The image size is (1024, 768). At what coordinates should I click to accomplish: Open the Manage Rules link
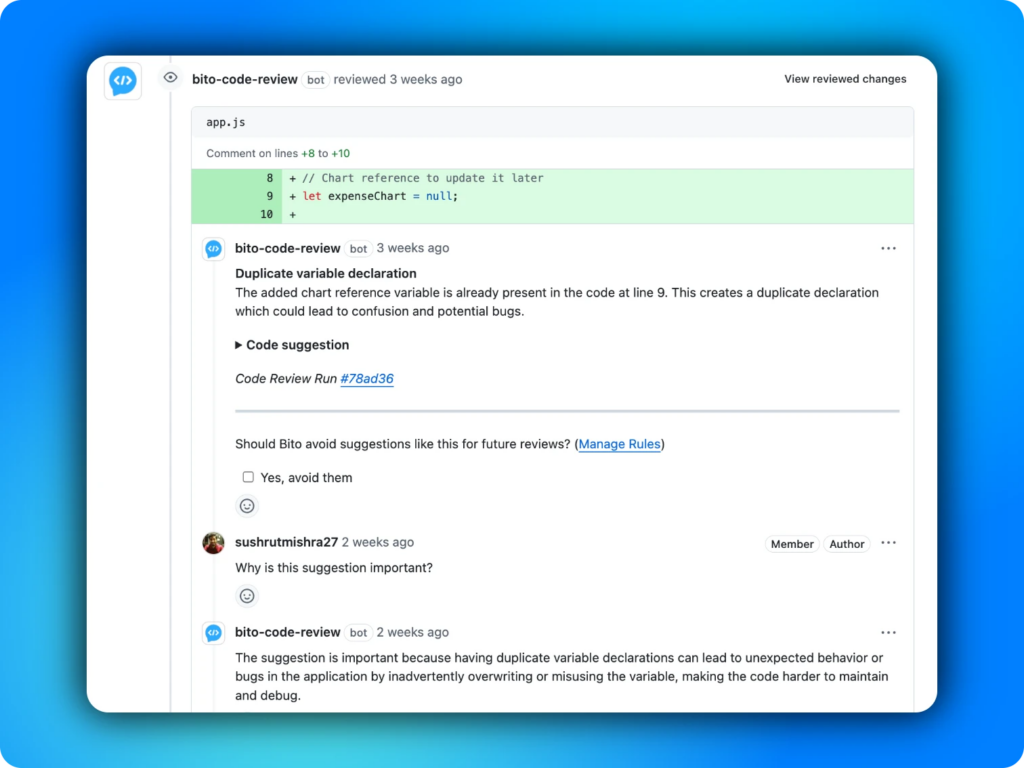pyautogui.click(x=619, y=444)
